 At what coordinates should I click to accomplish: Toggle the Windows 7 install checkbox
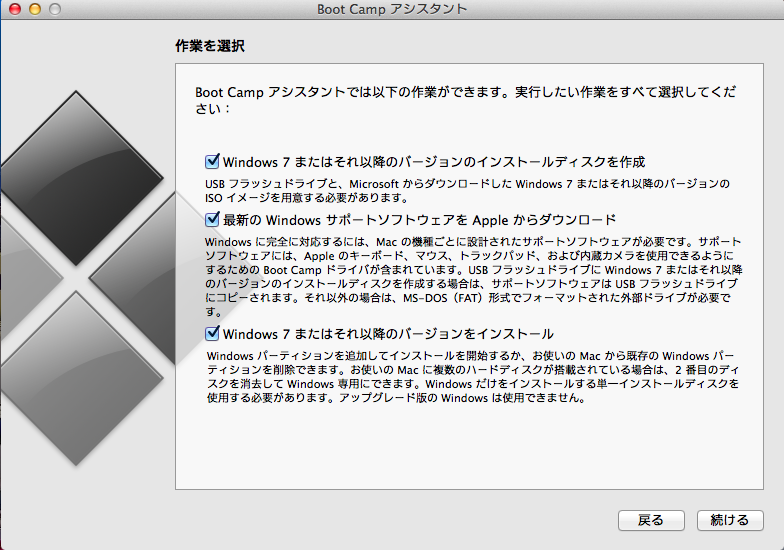click(x=212, y=333)
